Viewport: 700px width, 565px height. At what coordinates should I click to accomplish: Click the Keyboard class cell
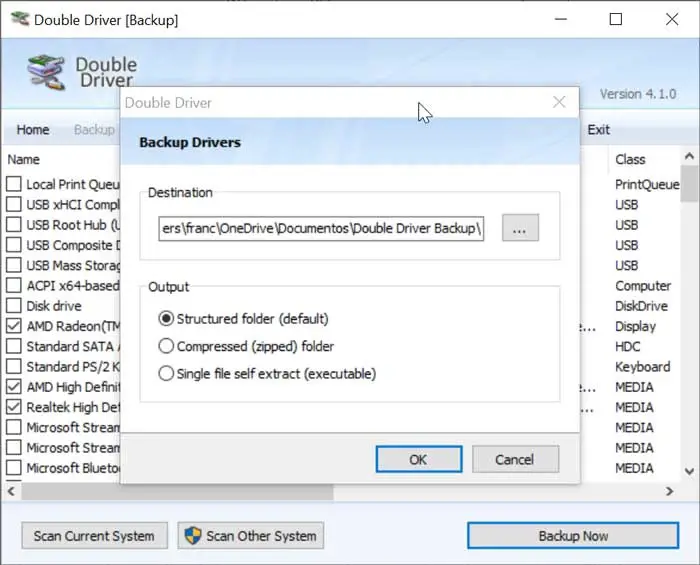642,367
